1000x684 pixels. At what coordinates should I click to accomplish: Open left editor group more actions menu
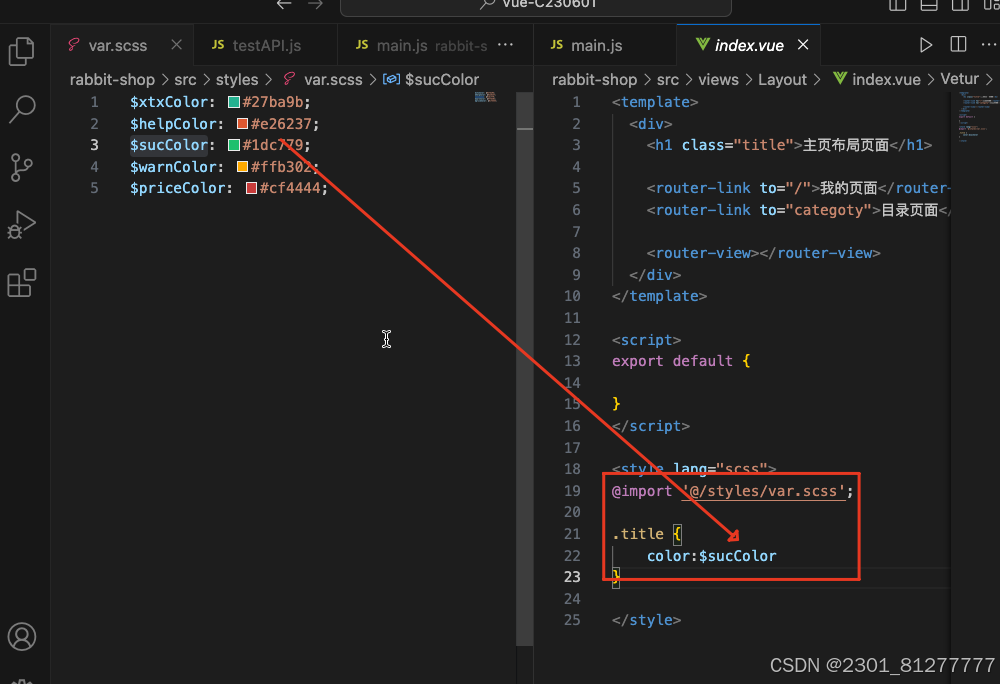pos(505,45)
